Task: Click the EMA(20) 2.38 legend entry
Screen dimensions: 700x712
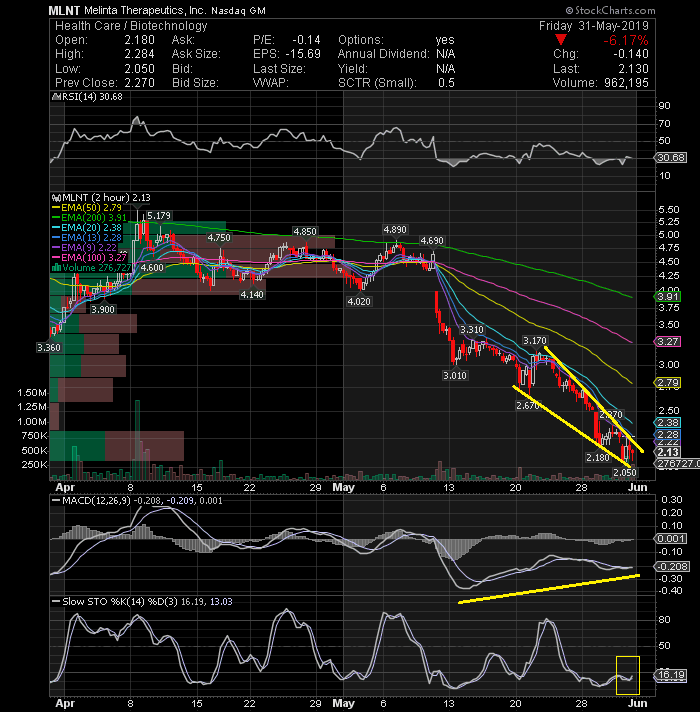Action: [x=87, y=227]
